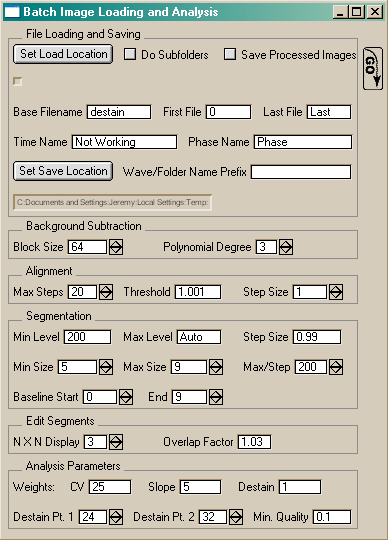Toggle Save Processed Images checkbox
388x540 pixels.
pyautogui.click(x=230, y=54)
